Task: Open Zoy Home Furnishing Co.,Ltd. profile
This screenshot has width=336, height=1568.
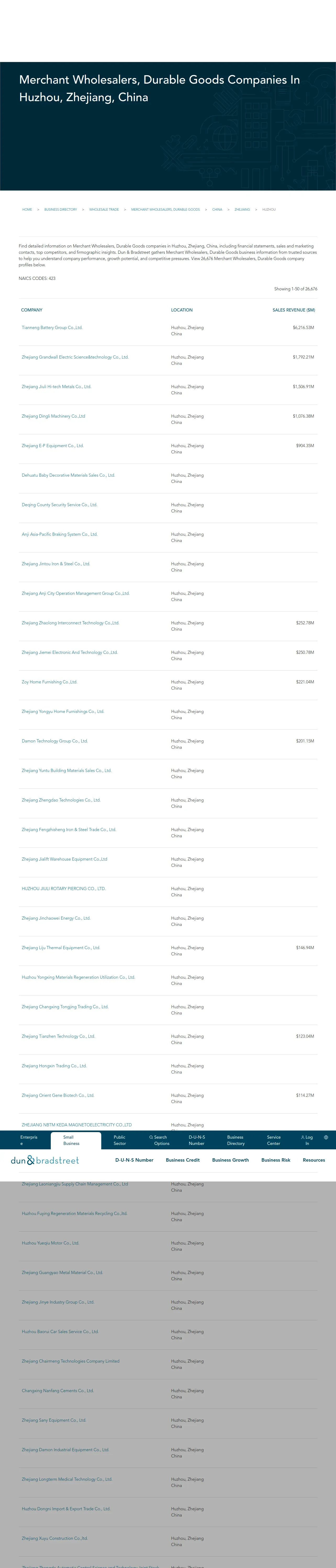Action: (x=49, y=682)
